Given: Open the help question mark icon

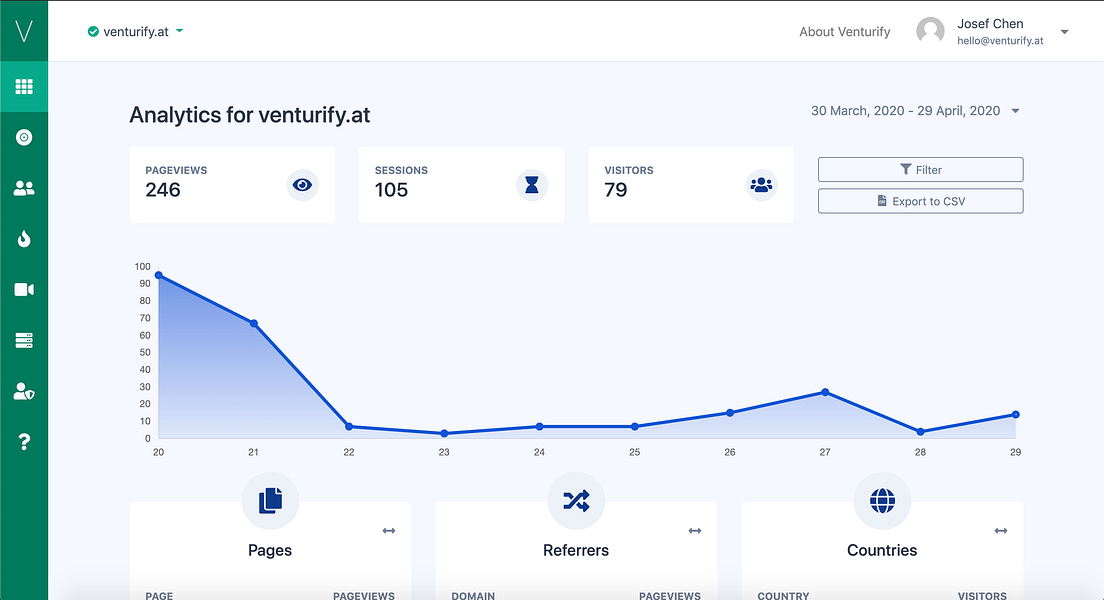Looking at the screenshot, I should [x=24, y=442].
